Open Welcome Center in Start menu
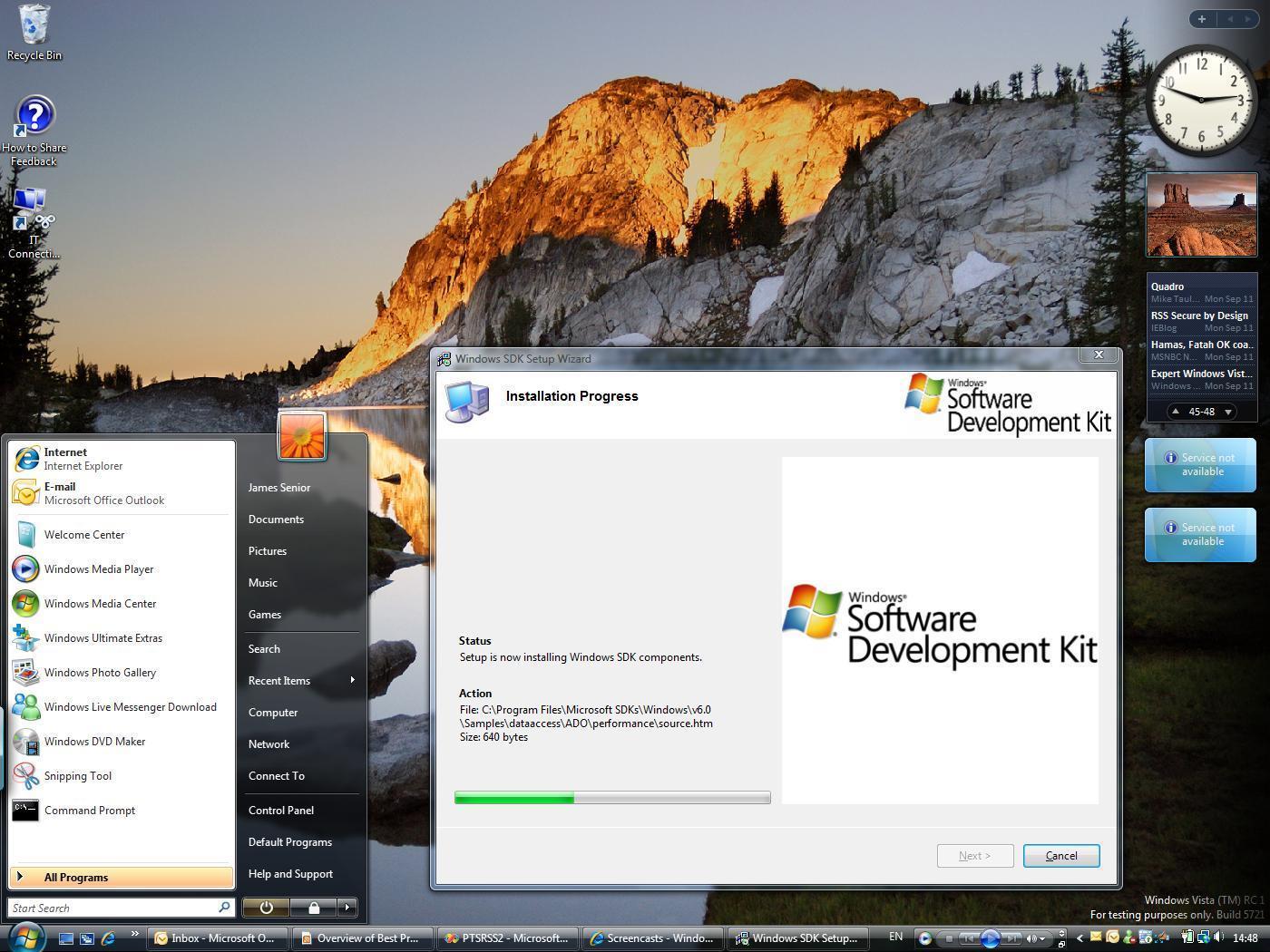 [x=122, y=535]
